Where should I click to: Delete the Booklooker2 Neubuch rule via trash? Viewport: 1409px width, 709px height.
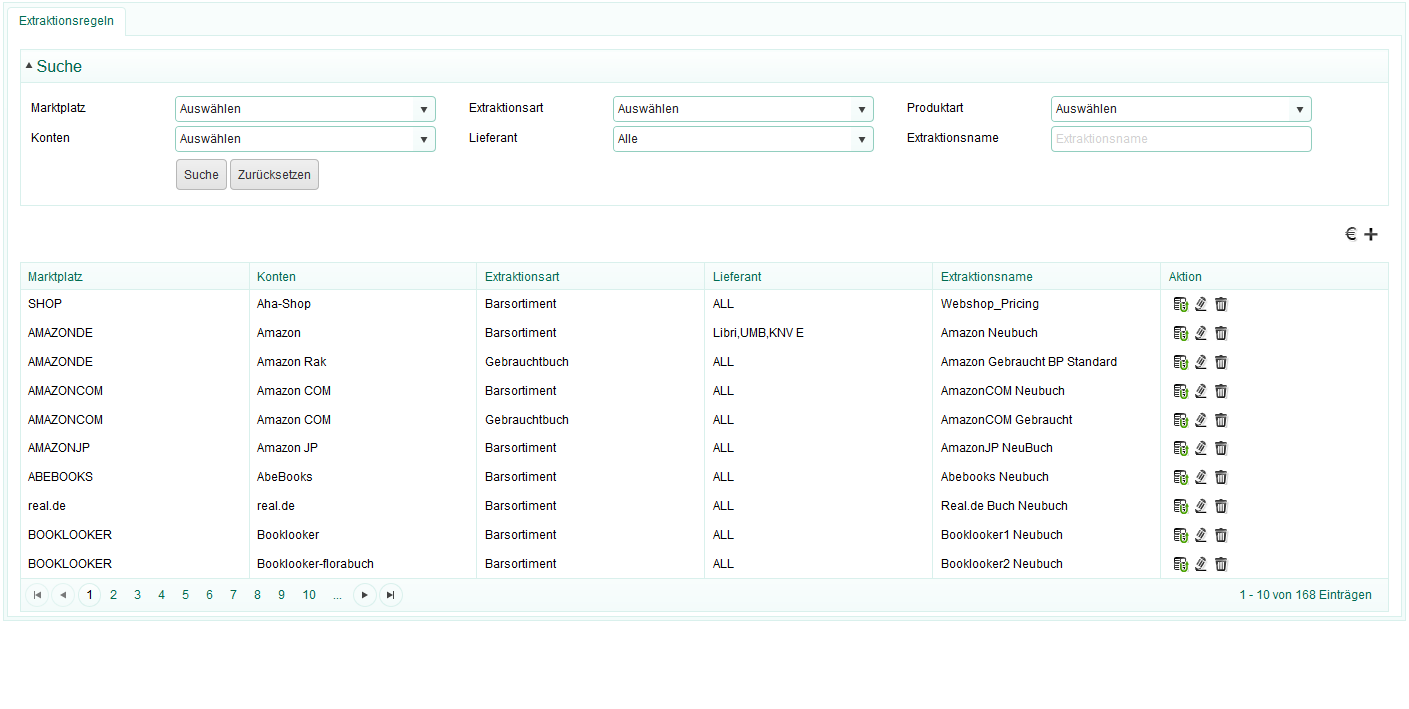click(1221, 564)
